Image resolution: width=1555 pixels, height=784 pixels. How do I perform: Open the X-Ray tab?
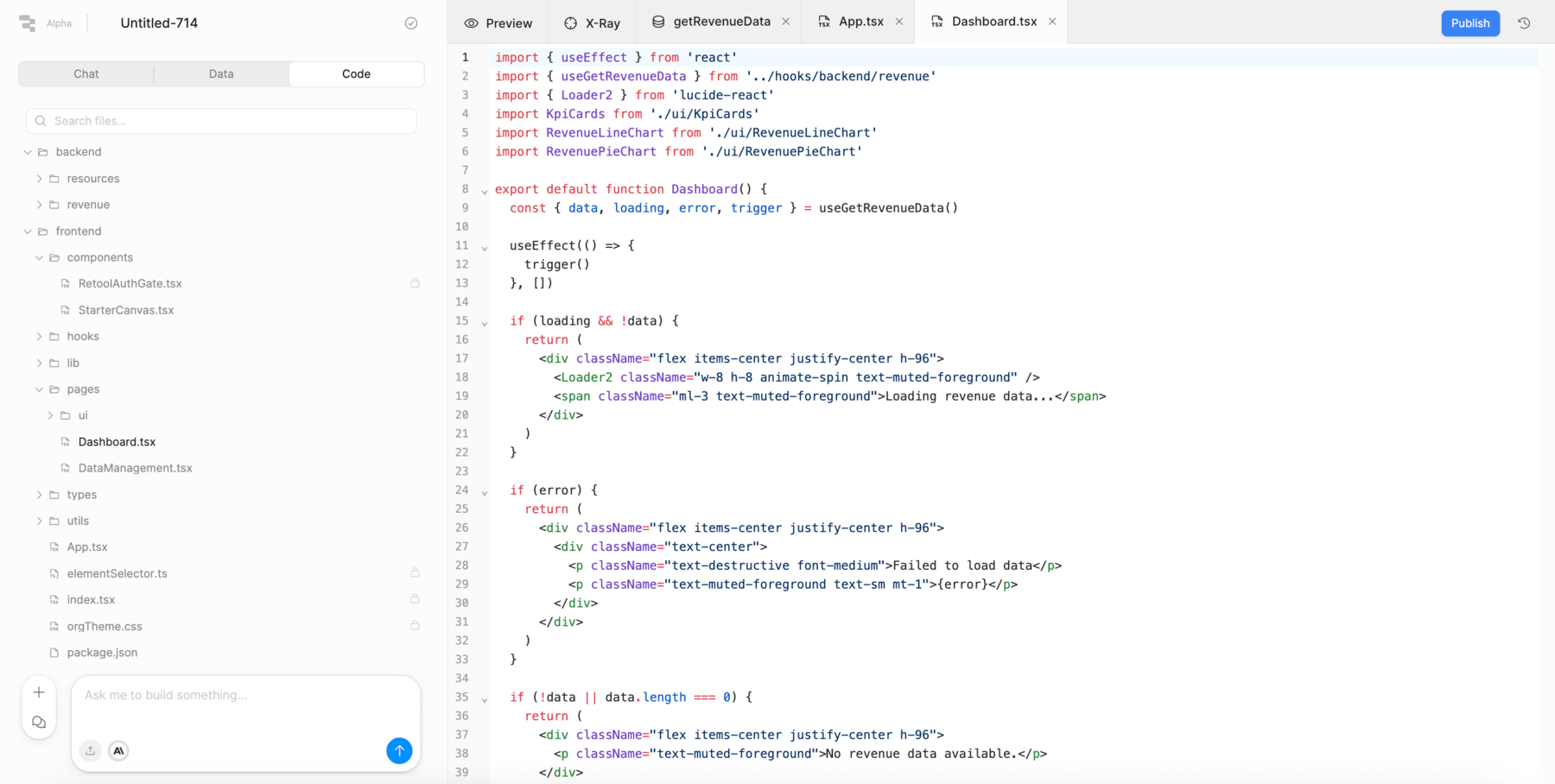pos(592,23)
